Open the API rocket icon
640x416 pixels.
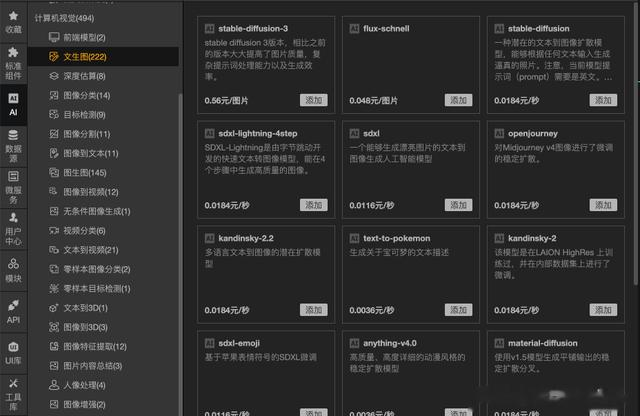[13, 305]
